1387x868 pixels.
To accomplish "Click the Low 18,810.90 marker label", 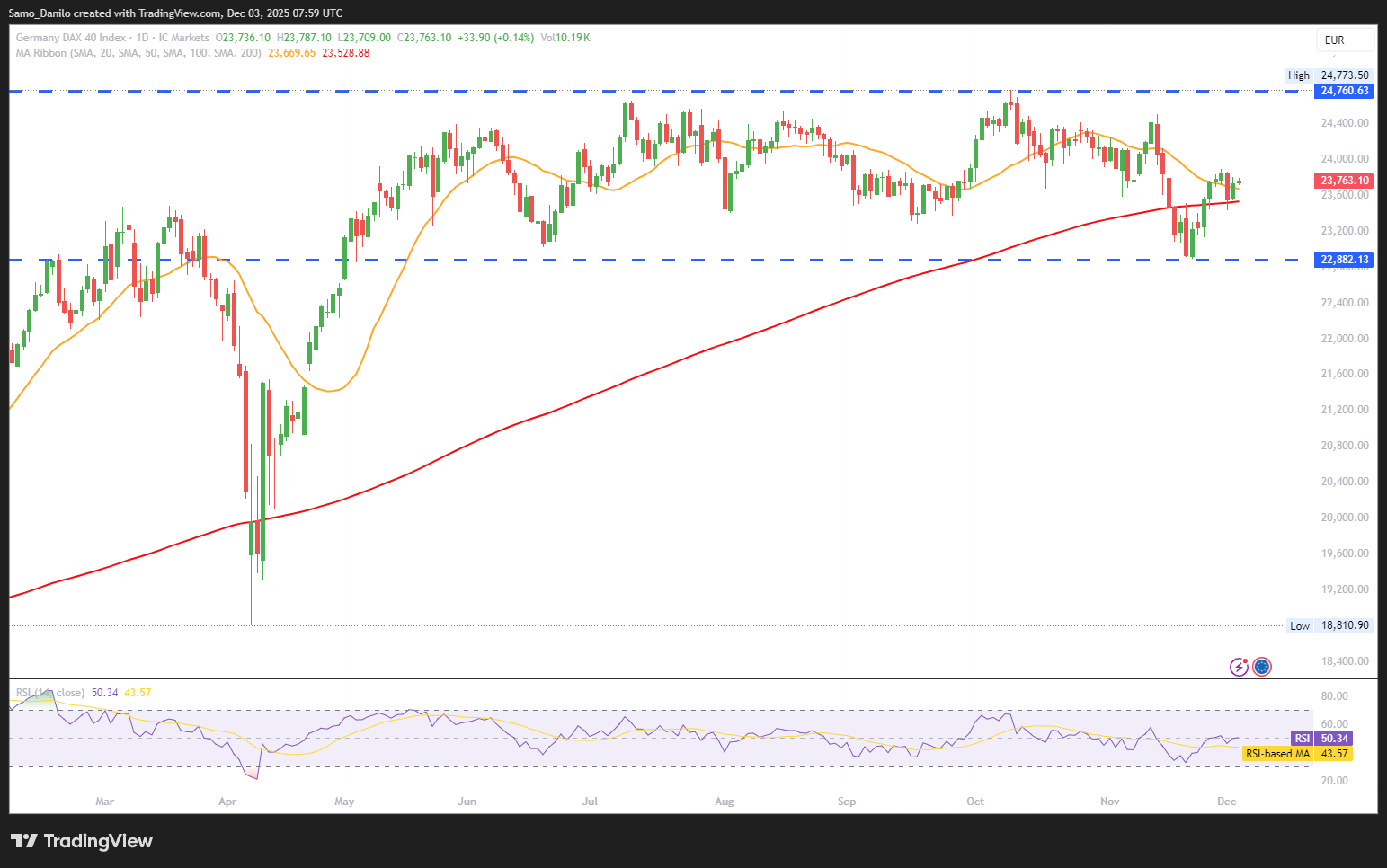I will pos(1329,625).
